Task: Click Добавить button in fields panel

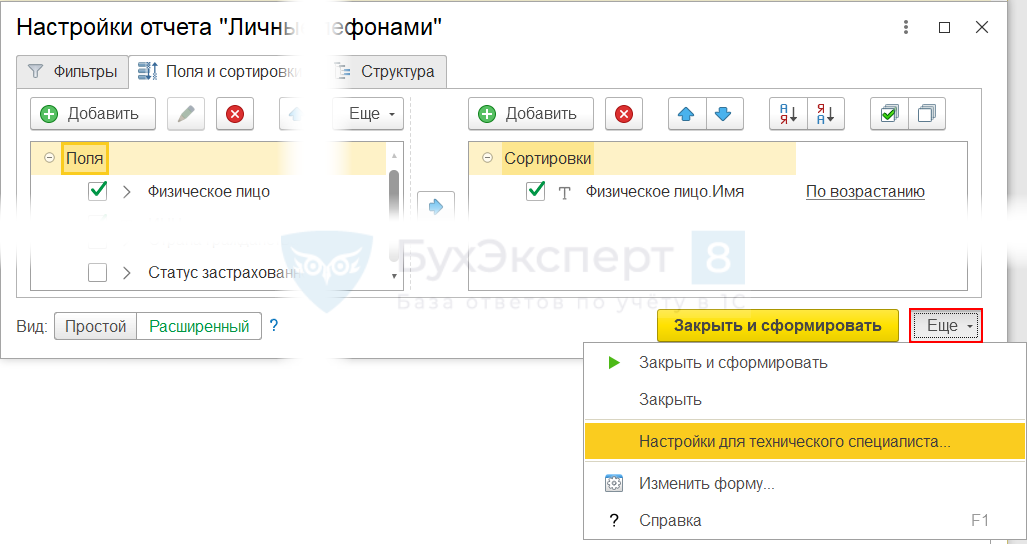Action: pyautogui.click(x=93, y=114)
